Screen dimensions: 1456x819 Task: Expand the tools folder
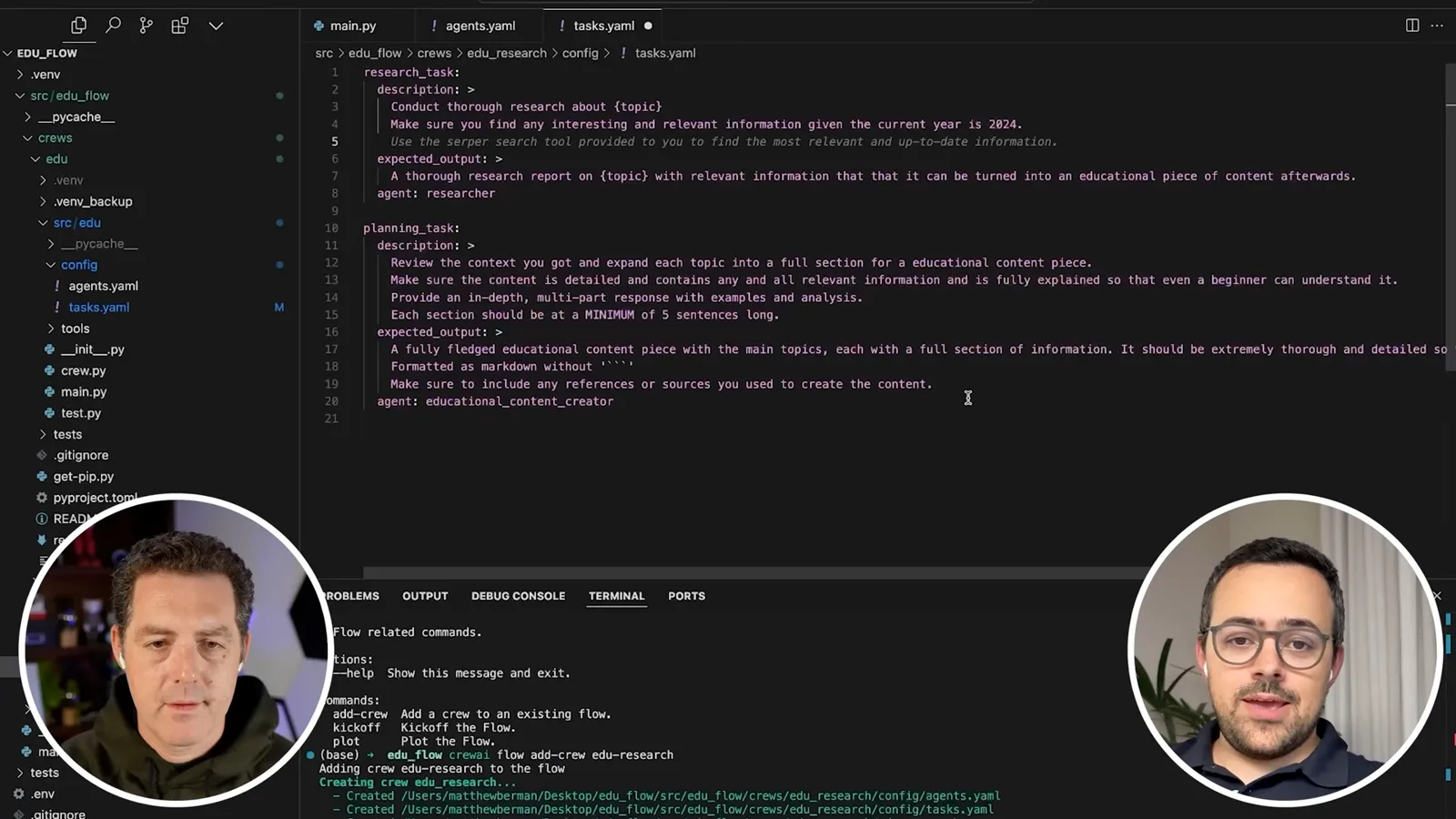75,329
